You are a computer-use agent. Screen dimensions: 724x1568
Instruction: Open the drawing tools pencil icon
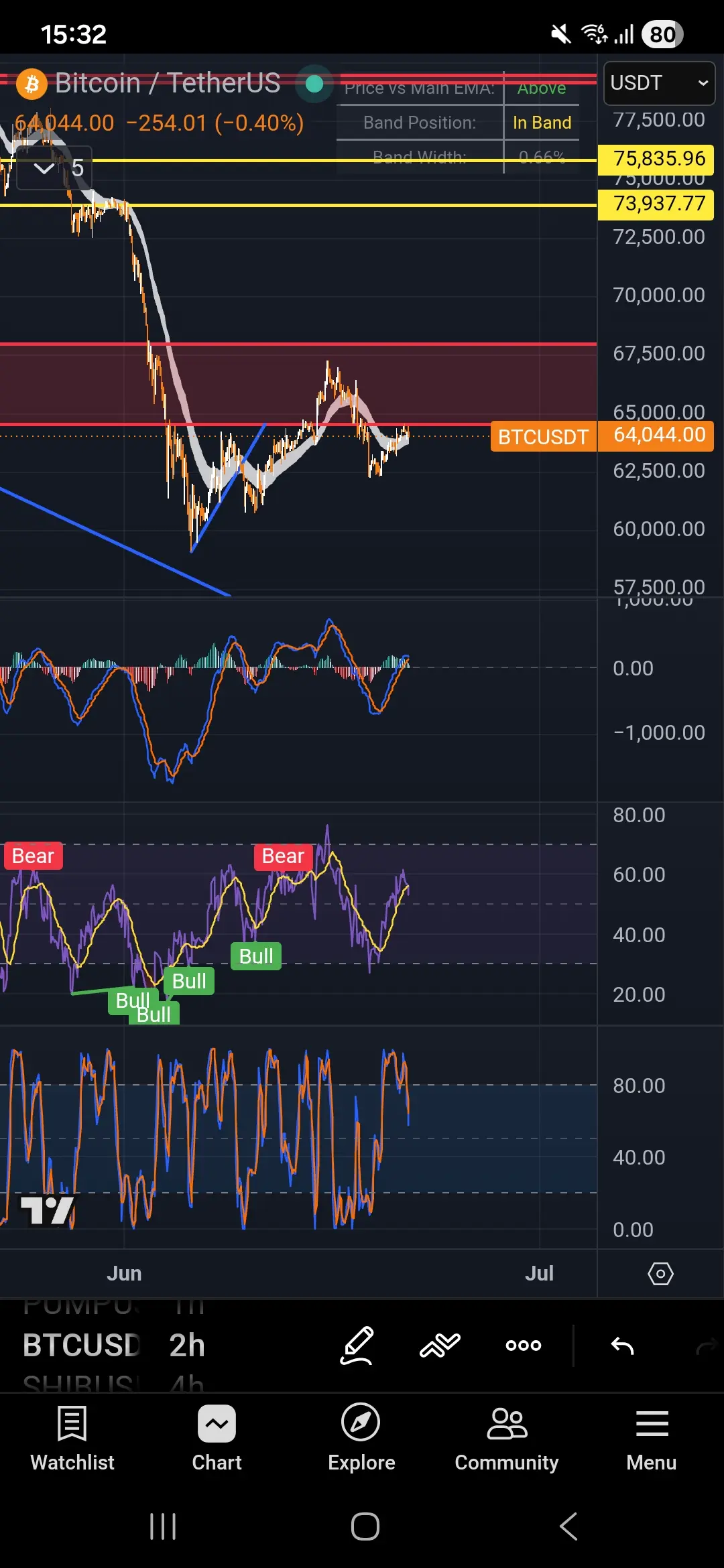point(357,1345)
